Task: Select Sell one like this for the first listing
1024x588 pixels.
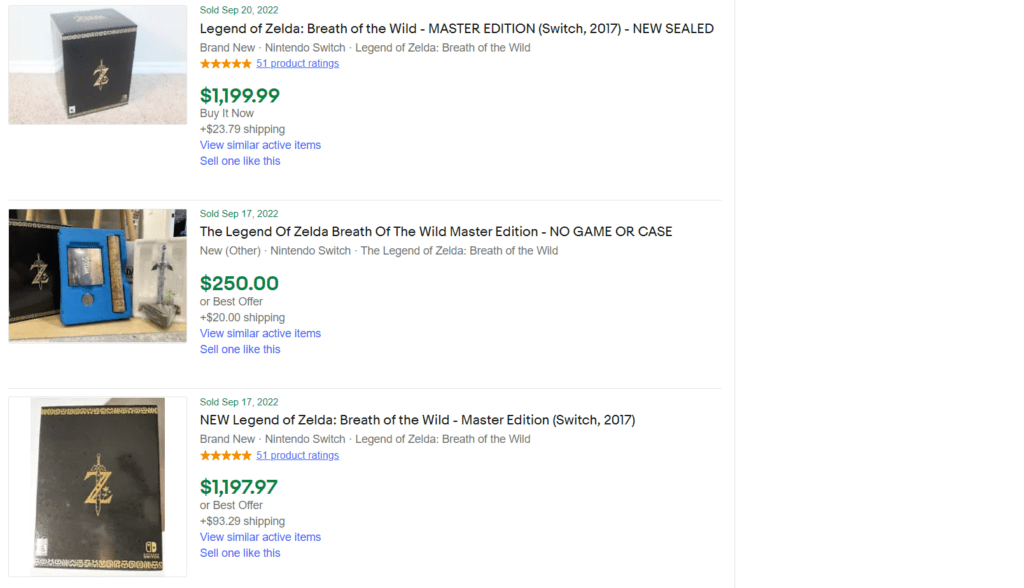Action: 240,160
